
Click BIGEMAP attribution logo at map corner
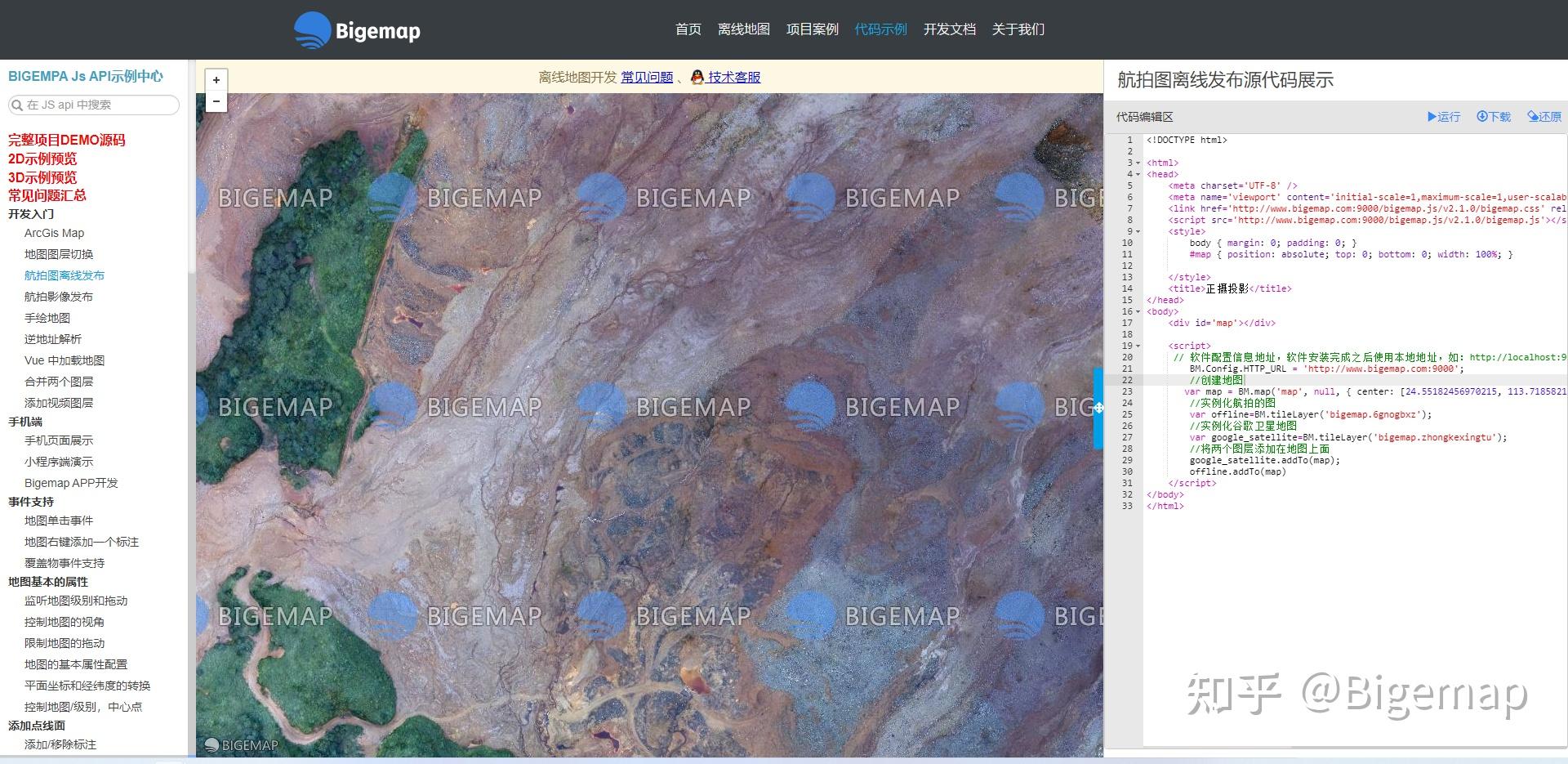tap(241, 745)
